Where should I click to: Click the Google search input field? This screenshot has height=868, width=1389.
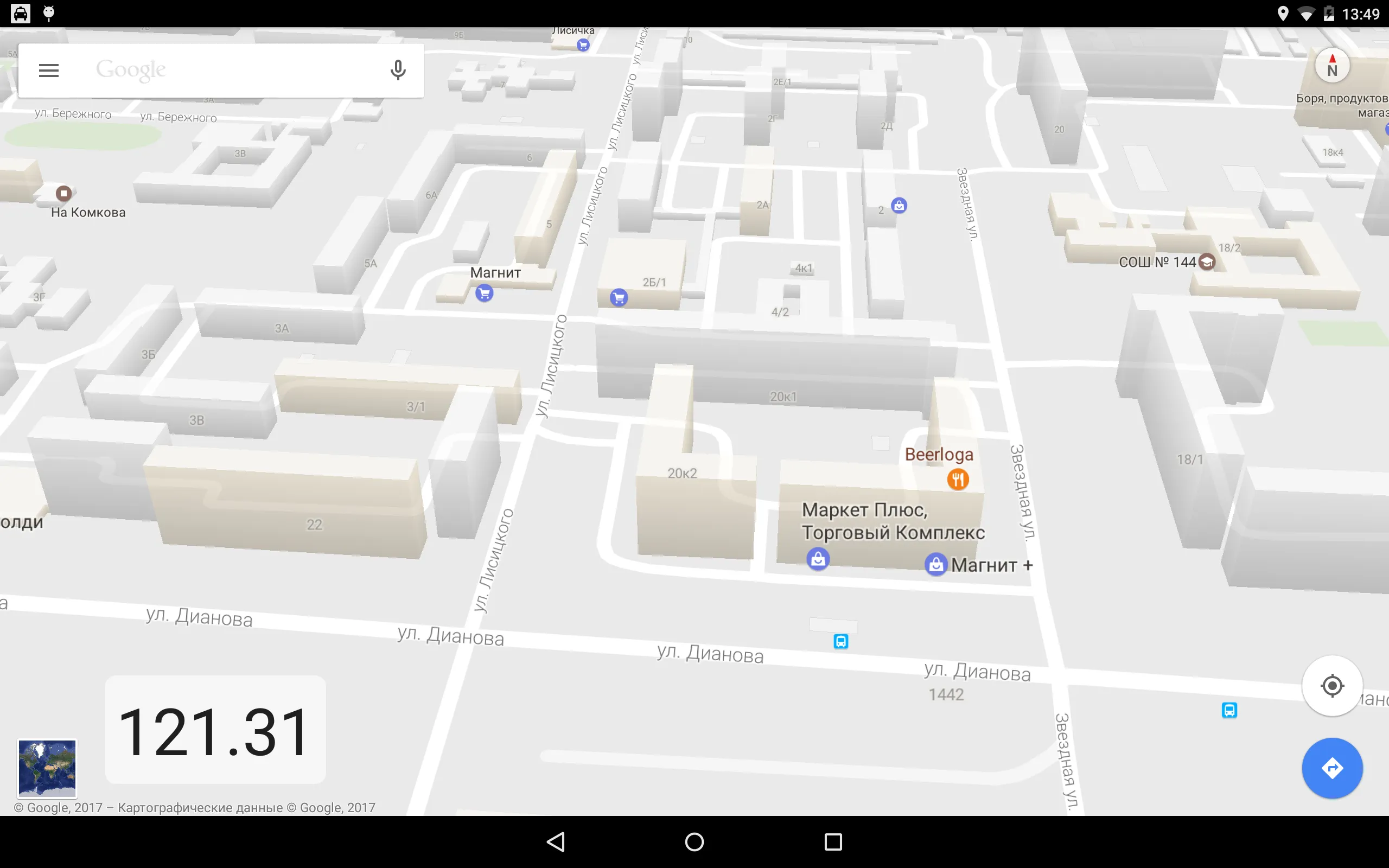click(221, 71)
